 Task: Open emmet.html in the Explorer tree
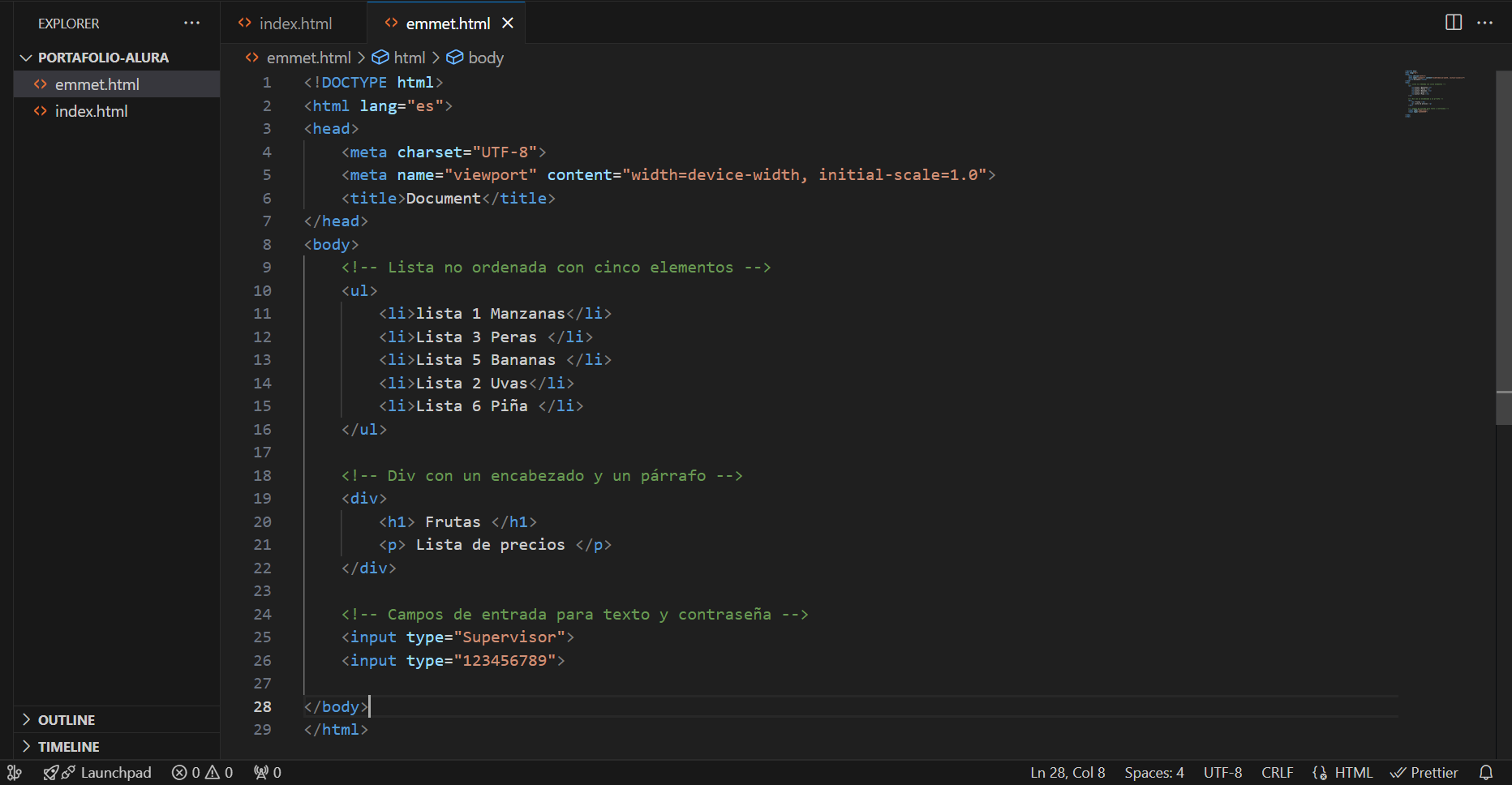(117, 84)
